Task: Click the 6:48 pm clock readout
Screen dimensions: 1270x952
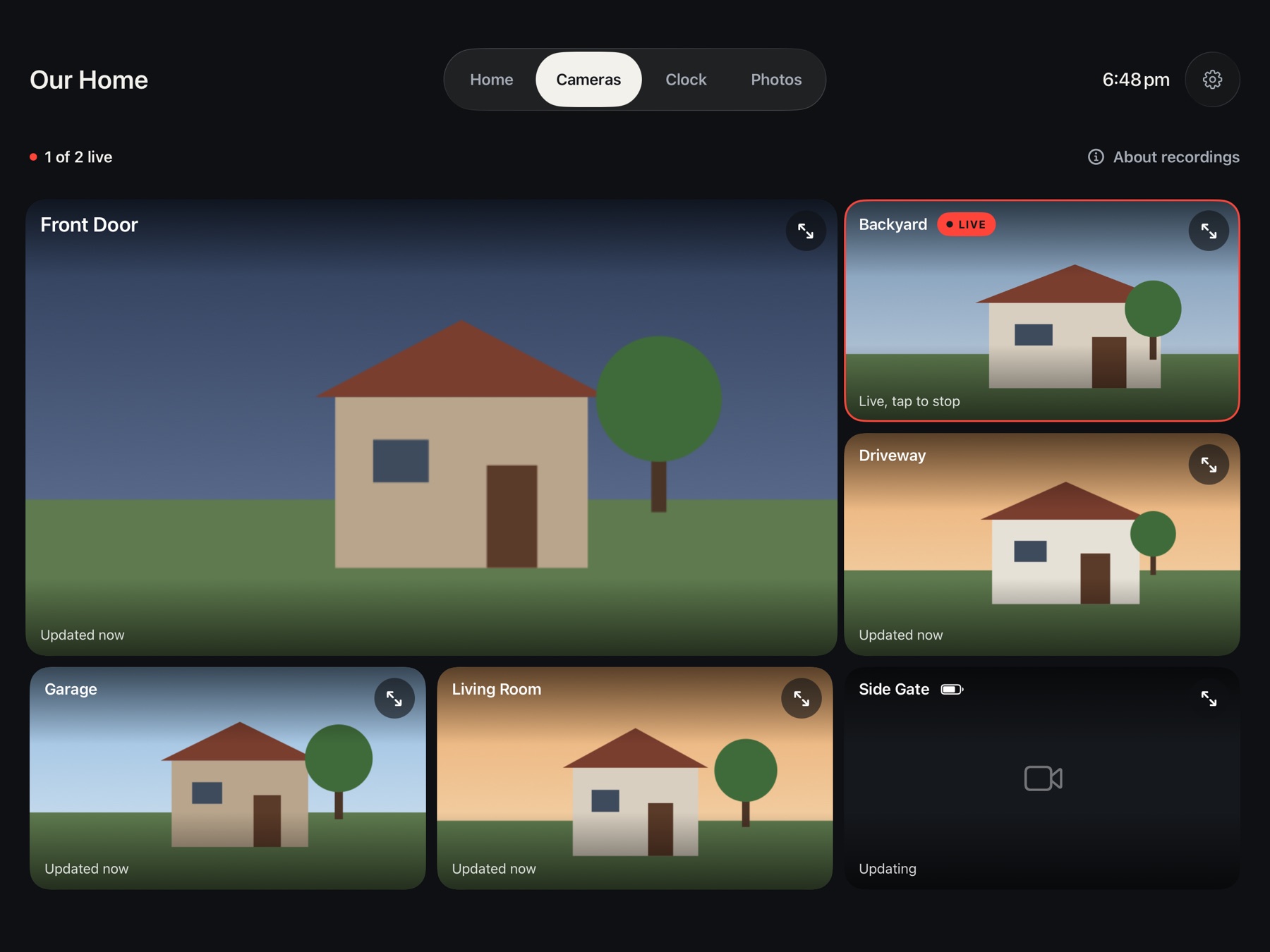Action: [1136, 80]
